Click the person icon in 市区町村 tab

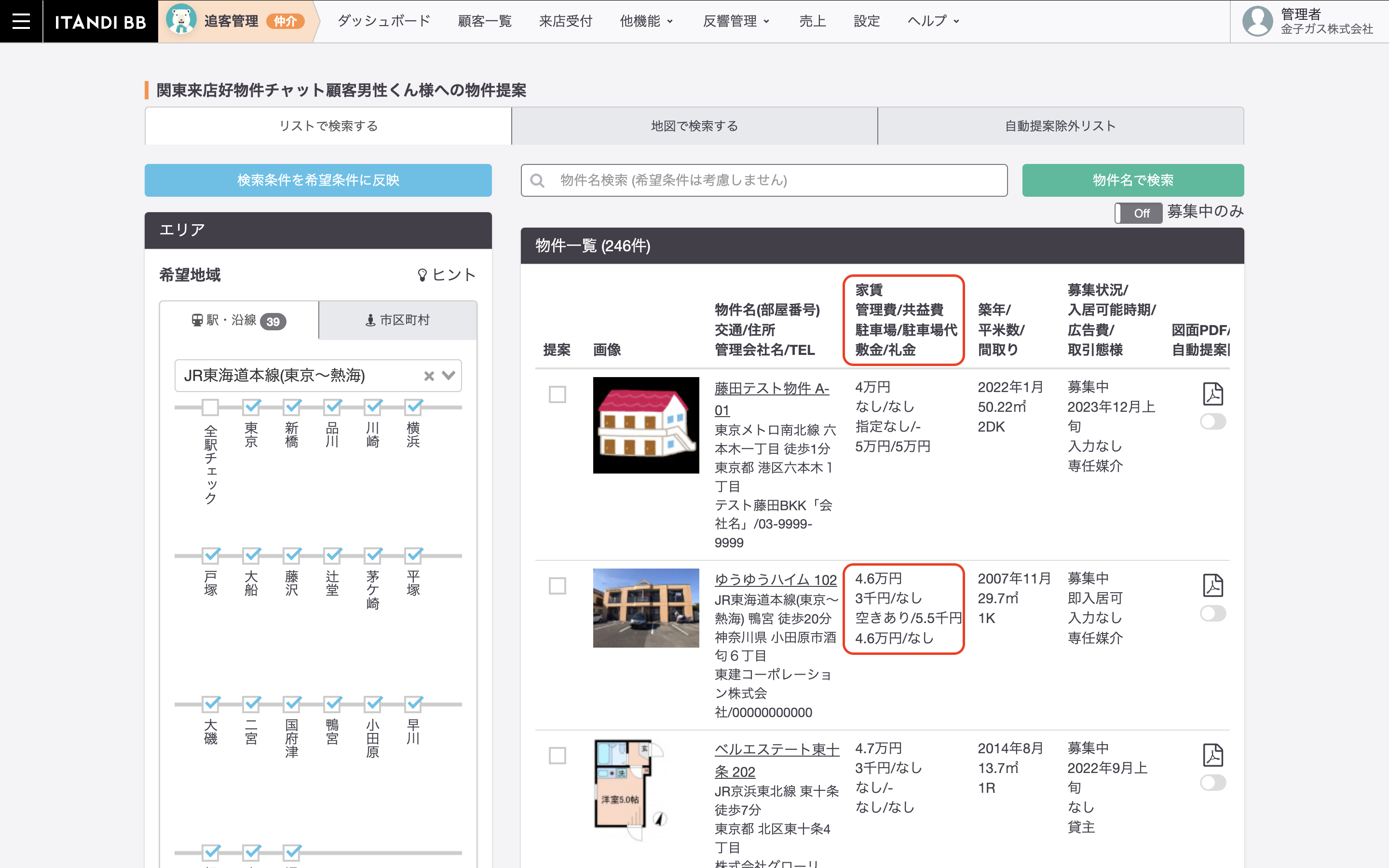click(x=371, y=320)
